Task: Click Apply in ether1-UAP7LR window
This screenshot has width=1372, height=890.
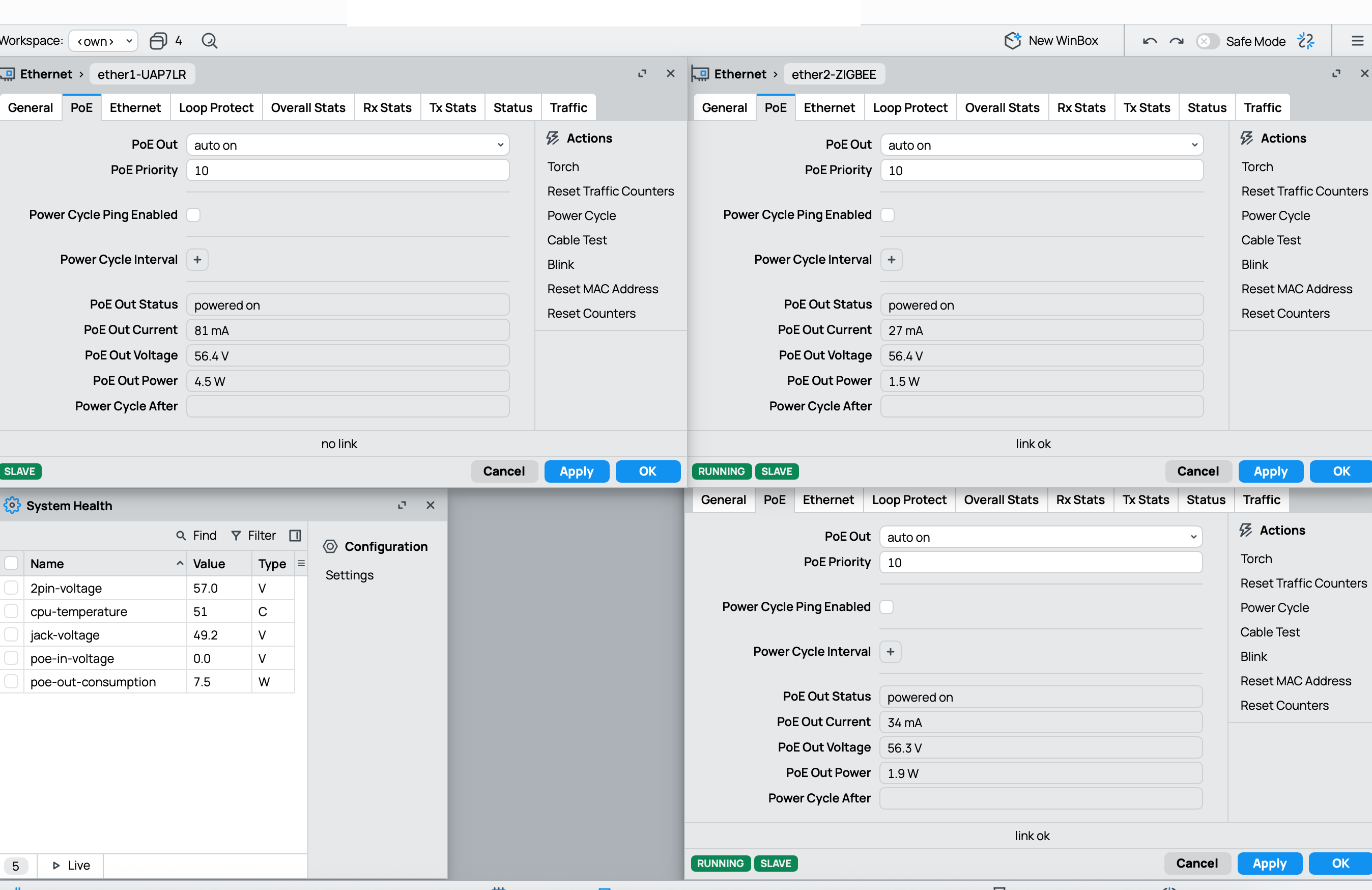Action: (x=577, y=471)
